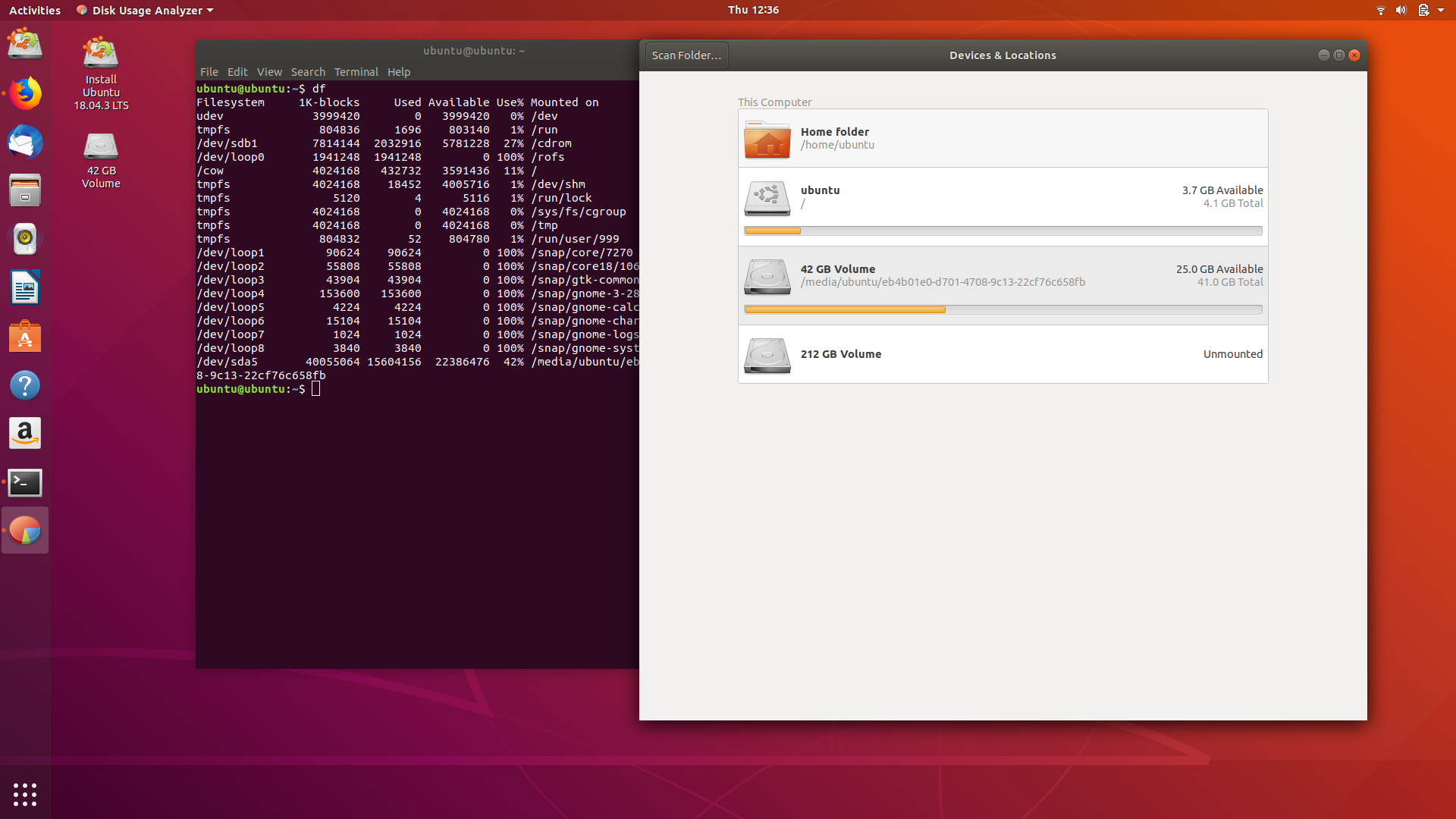Open Disk Usage Analyzer app menu
The width and height of the screenshot is (1456, 819).
[x=146, y=11]
